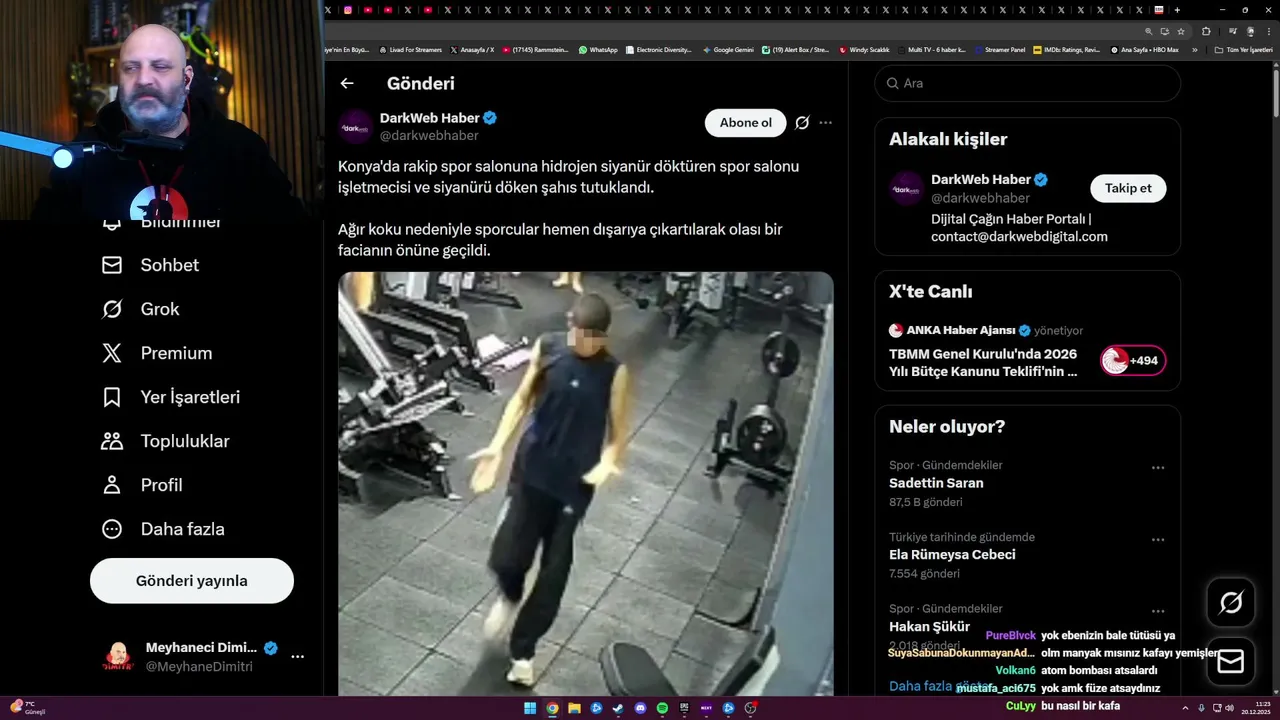Click the +494 live listeners badge

1133,361
